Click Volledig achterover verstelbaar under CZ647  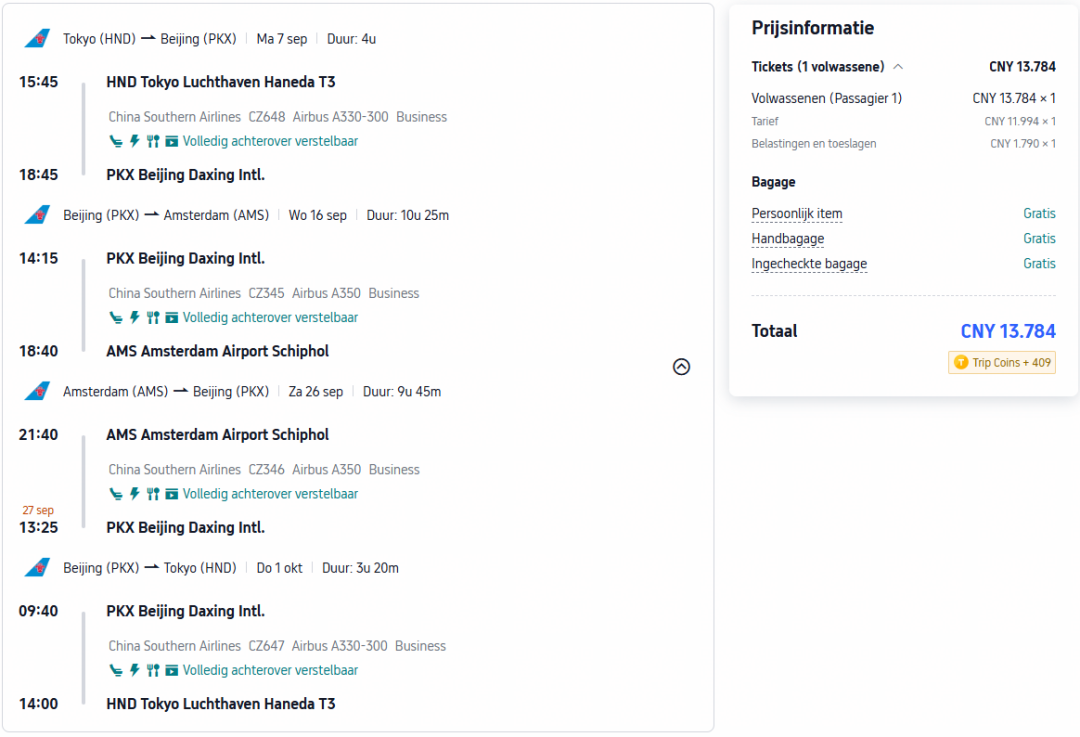[x=270, y=670]
